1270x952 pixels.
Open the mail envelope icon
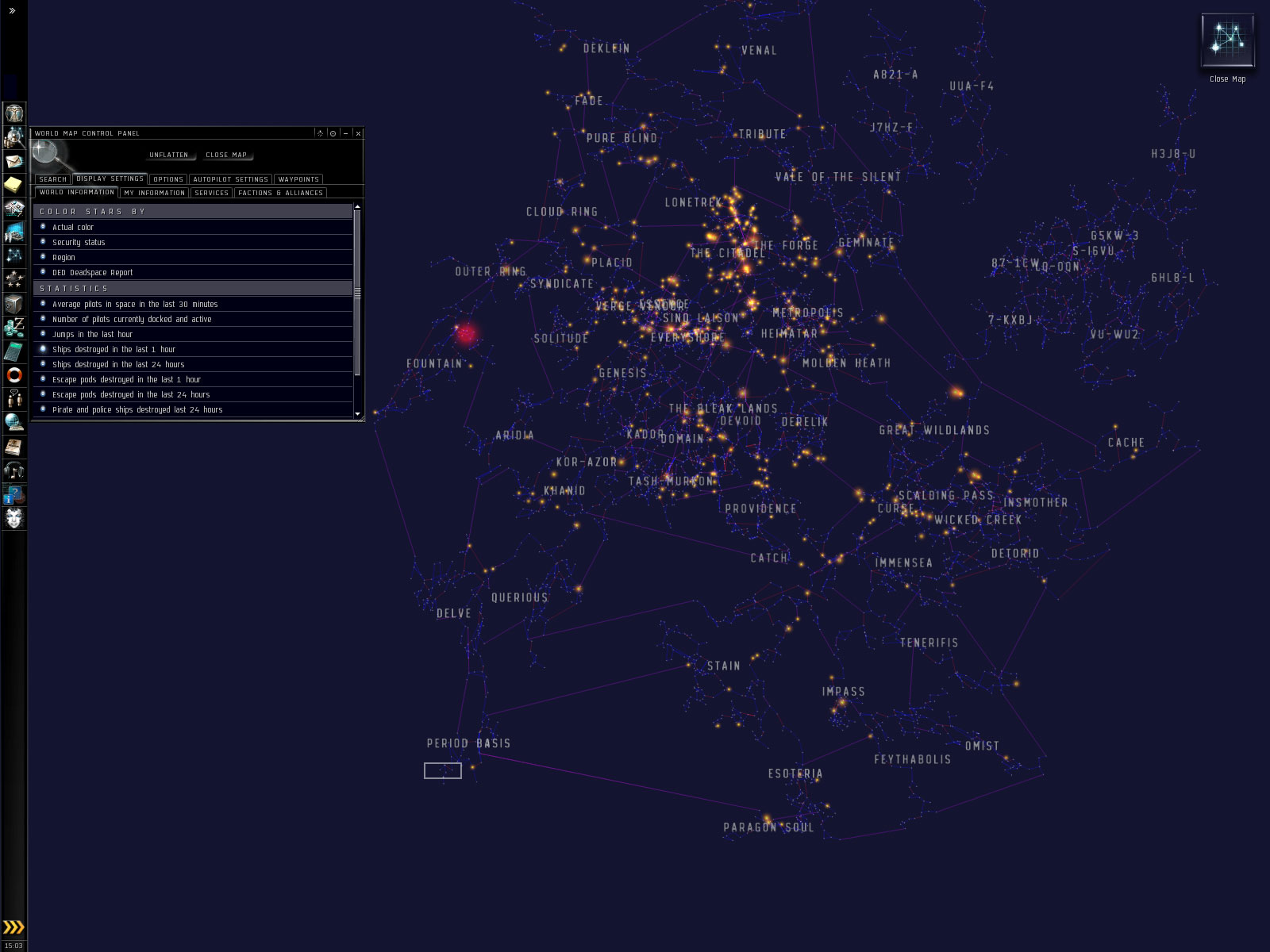[14, 161]
